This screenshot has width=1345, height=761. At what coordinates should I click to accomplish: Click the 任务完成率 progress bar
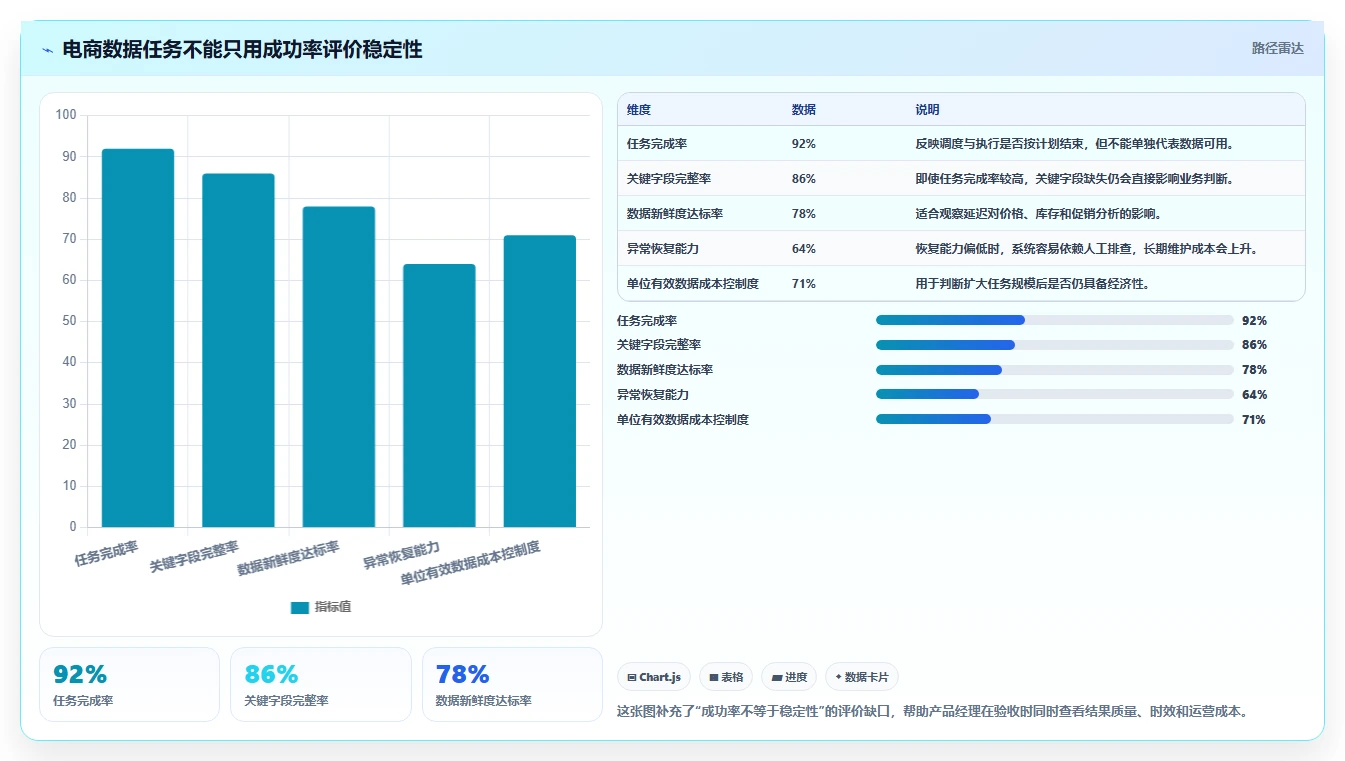point(1054,320)
